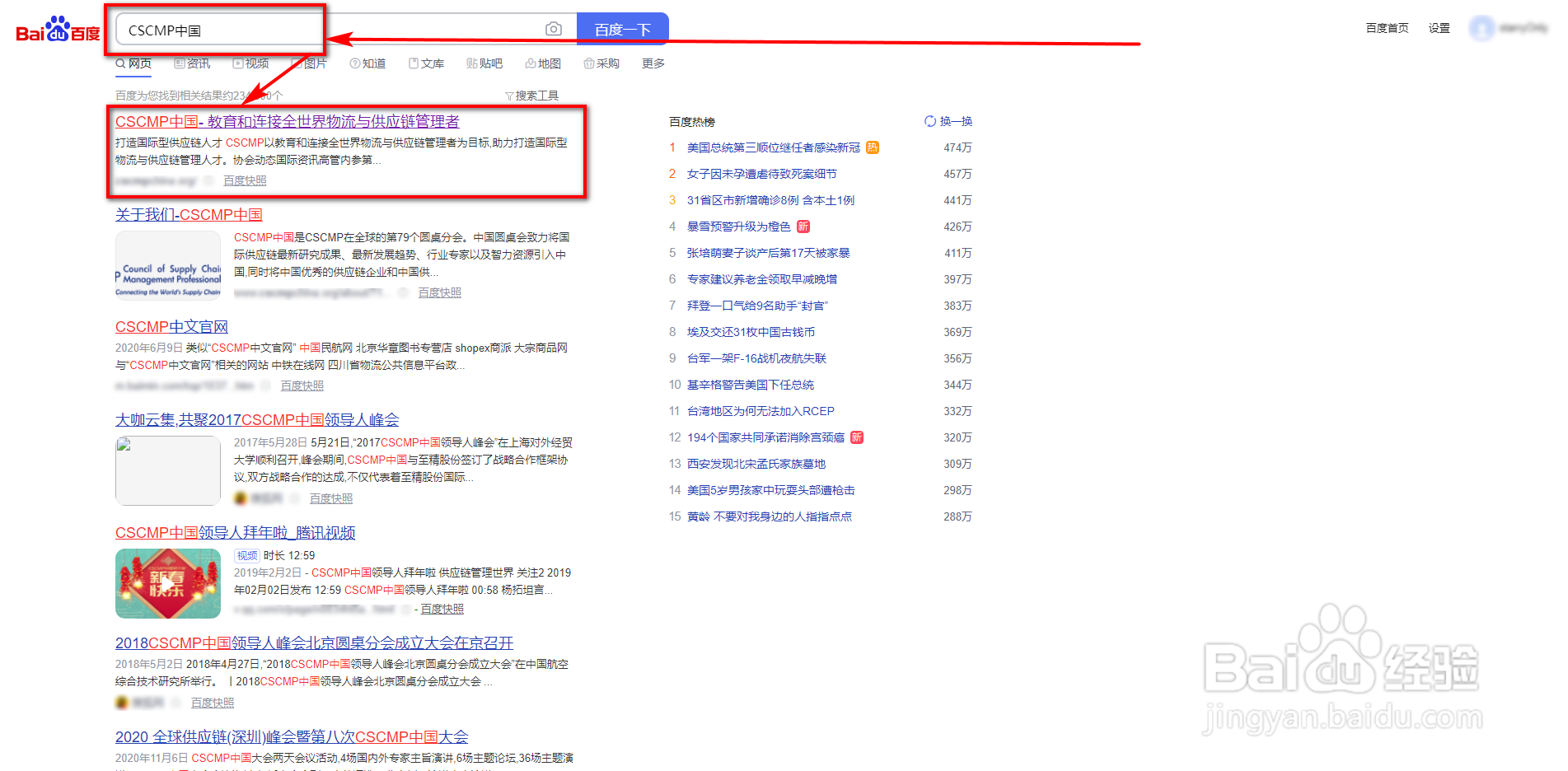Screen dimensions: 1568x771
Task: Click the 新 badge beside 暴雪预警 item
Action: pyautogui.click(x=803, y=227)
